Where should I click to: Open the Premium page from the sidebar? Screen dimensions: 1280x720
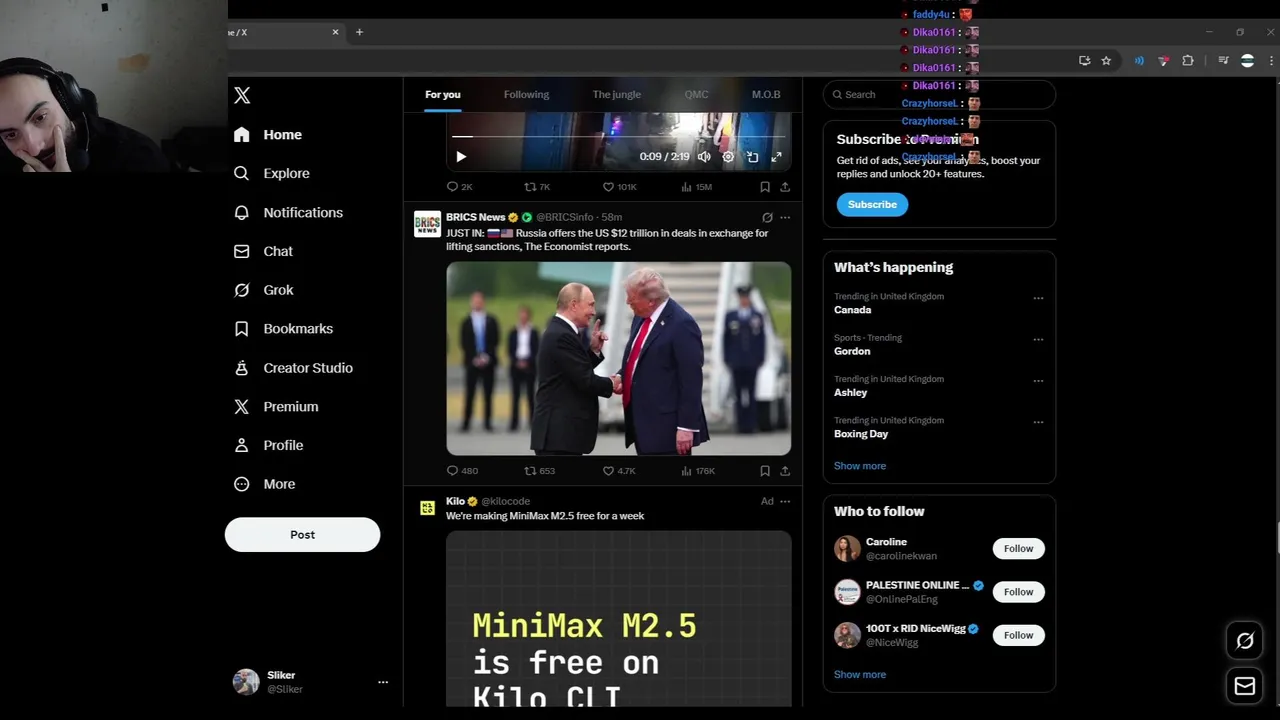[276, 407]
